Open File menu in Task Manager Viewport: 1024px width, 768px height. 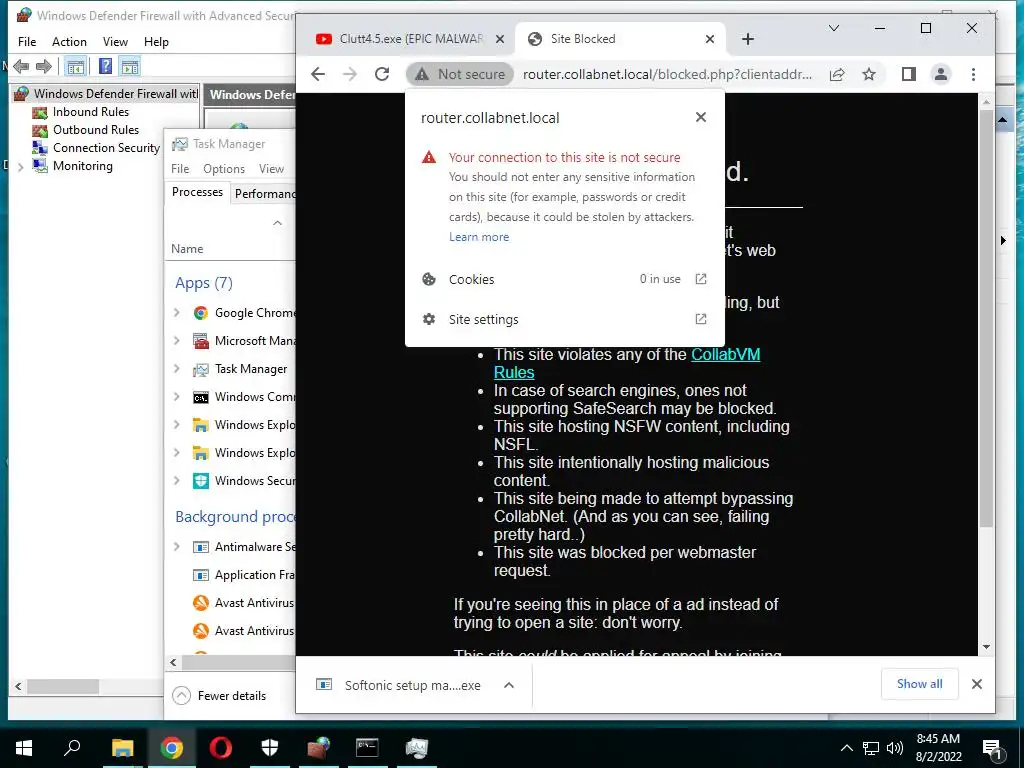pos(180,169)
